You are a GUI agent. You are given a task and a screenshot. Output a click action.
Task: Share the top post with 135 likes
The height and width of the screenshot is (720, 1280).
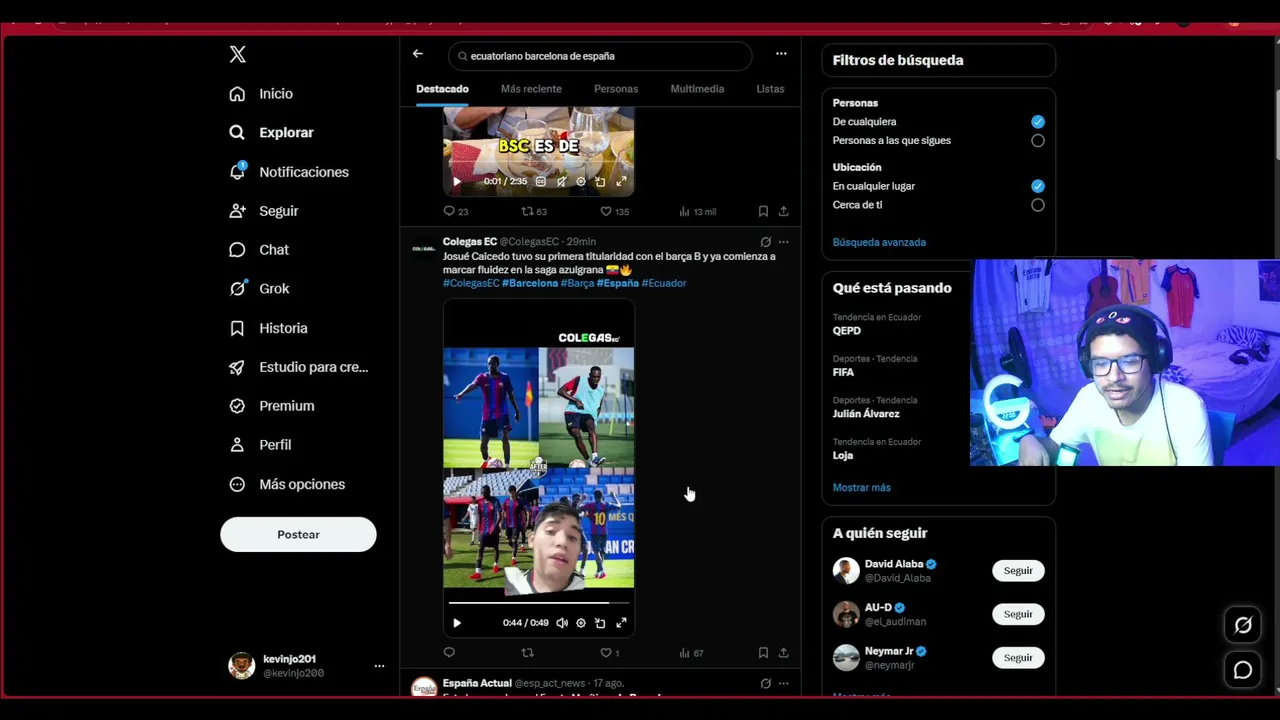[x=783, y=211]
